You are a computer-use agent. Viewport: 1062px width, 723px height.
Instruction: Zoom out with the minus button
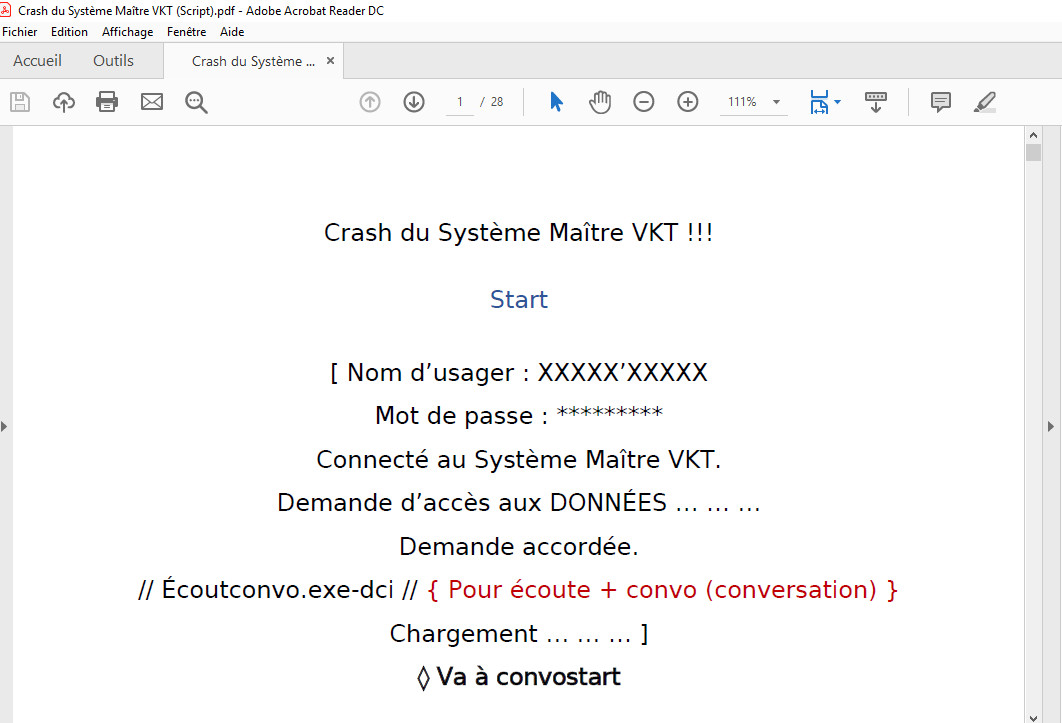(643, 101)
